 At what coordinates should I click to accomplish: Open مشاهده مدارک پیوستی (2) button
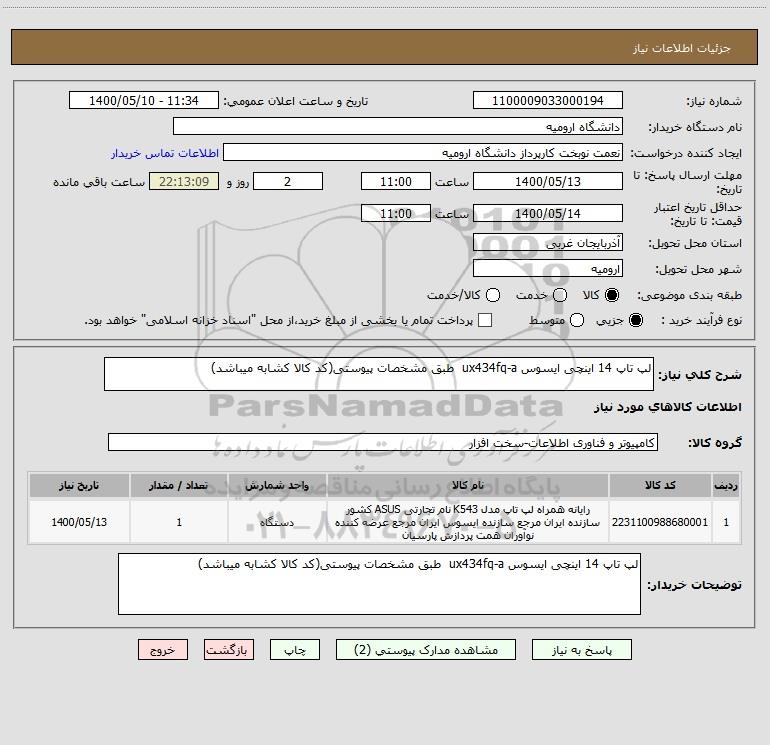(426, 650)
